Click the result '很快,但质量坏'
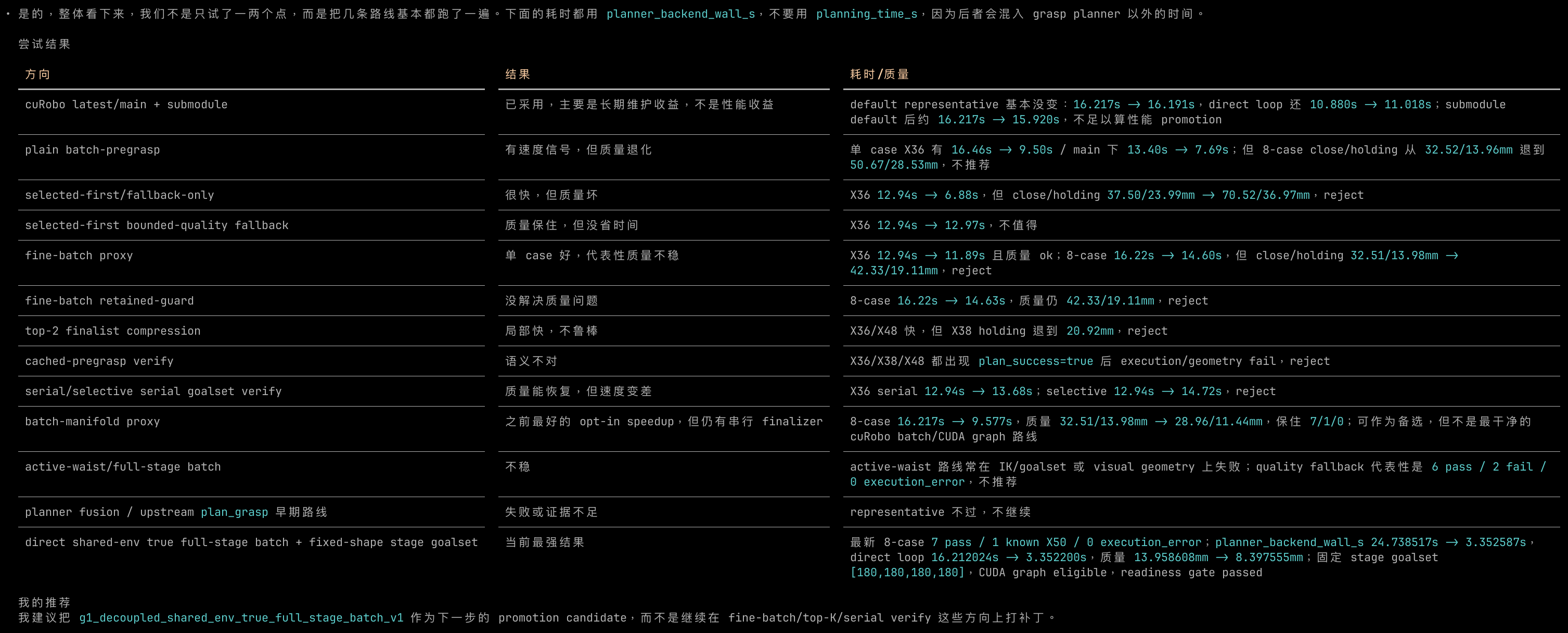This screenshot has width=1568, height=633. click(551, 195)
